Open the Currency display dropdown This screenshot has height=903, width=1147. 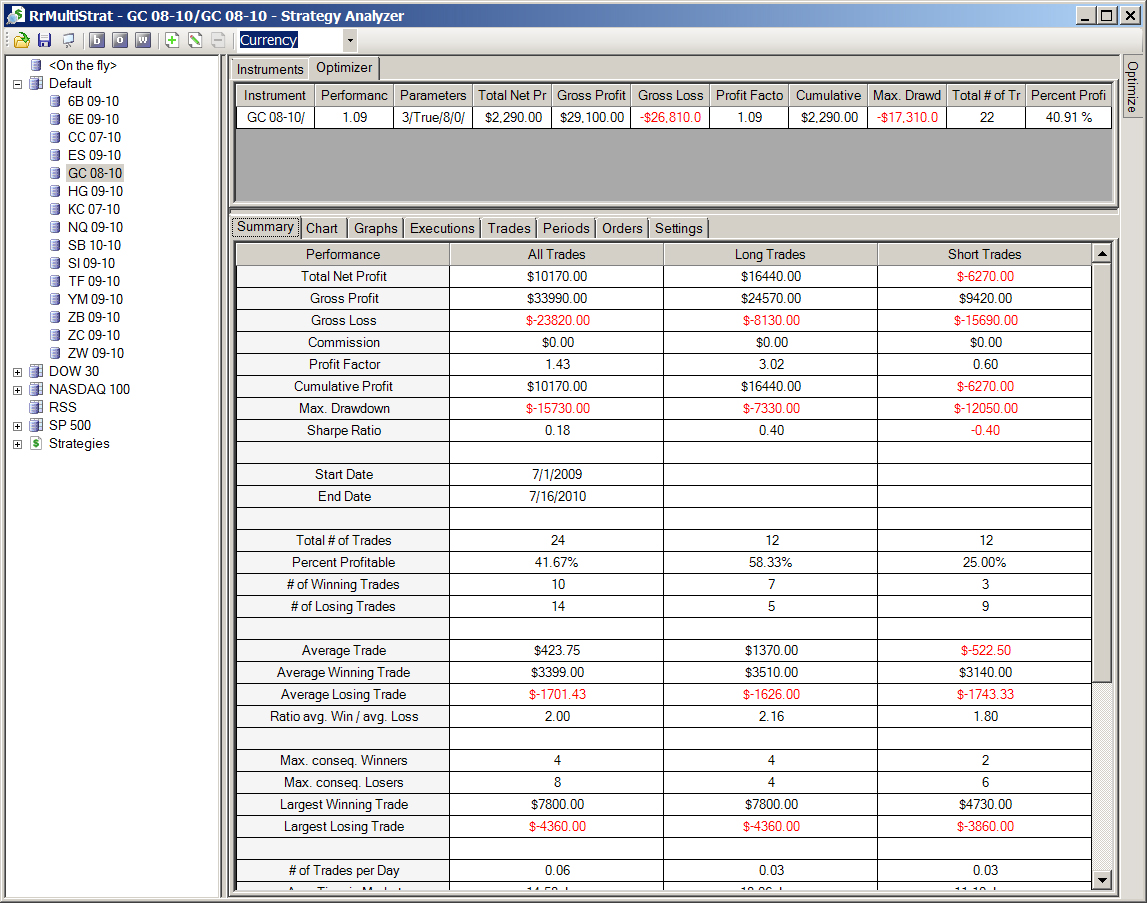coord(350,40)
